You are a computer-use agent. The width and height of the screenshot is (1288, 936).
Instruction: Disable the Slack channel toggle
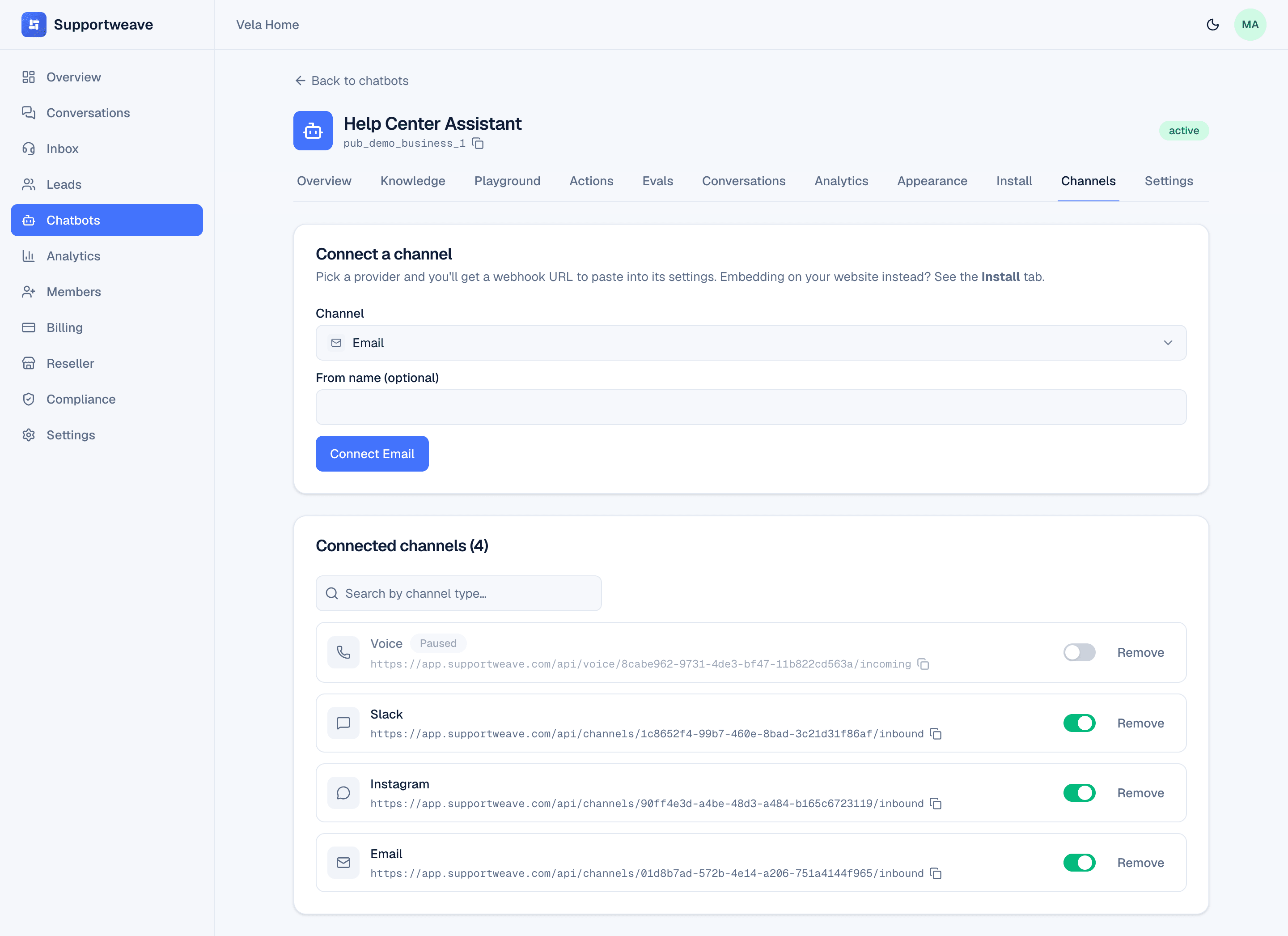1079,723
